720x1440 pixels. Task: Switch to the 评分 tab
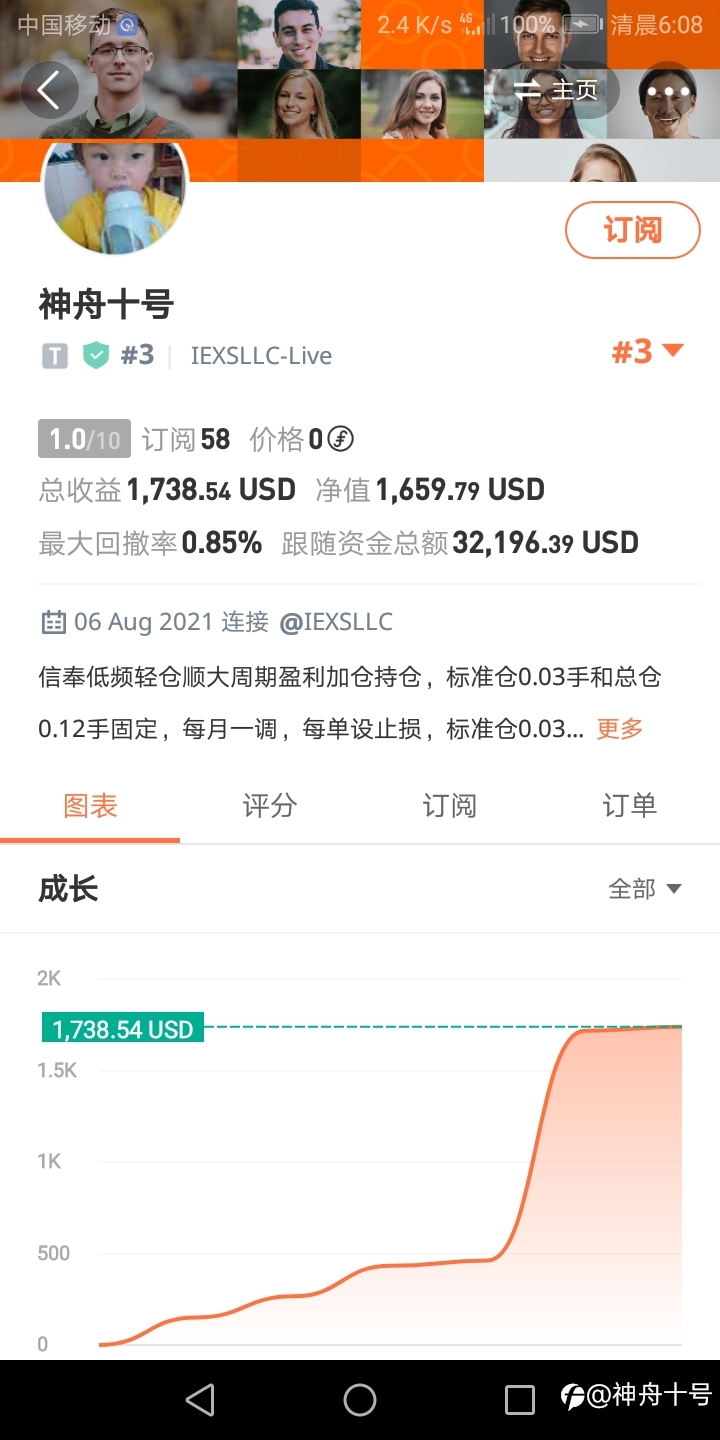point(270,806)
